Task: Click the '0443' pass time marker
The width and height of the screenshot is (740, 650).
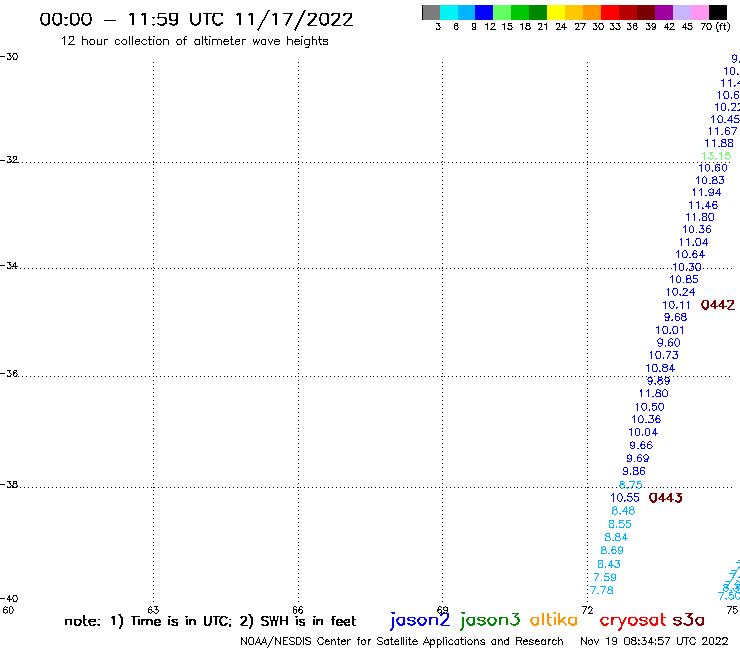Action: click(x=665, y=498)
